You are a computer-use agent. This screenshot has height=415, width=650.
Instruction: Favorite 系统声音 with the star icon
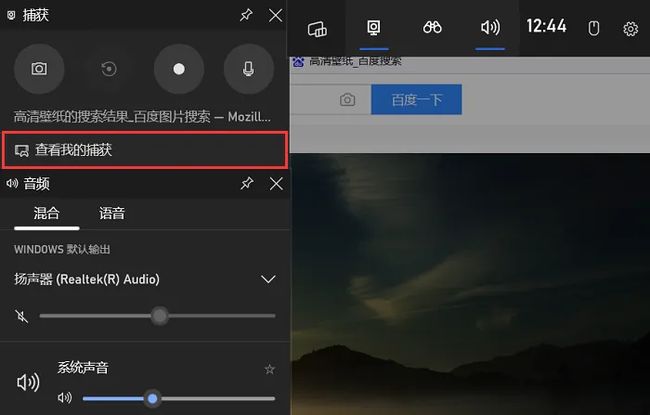[269, 369]
